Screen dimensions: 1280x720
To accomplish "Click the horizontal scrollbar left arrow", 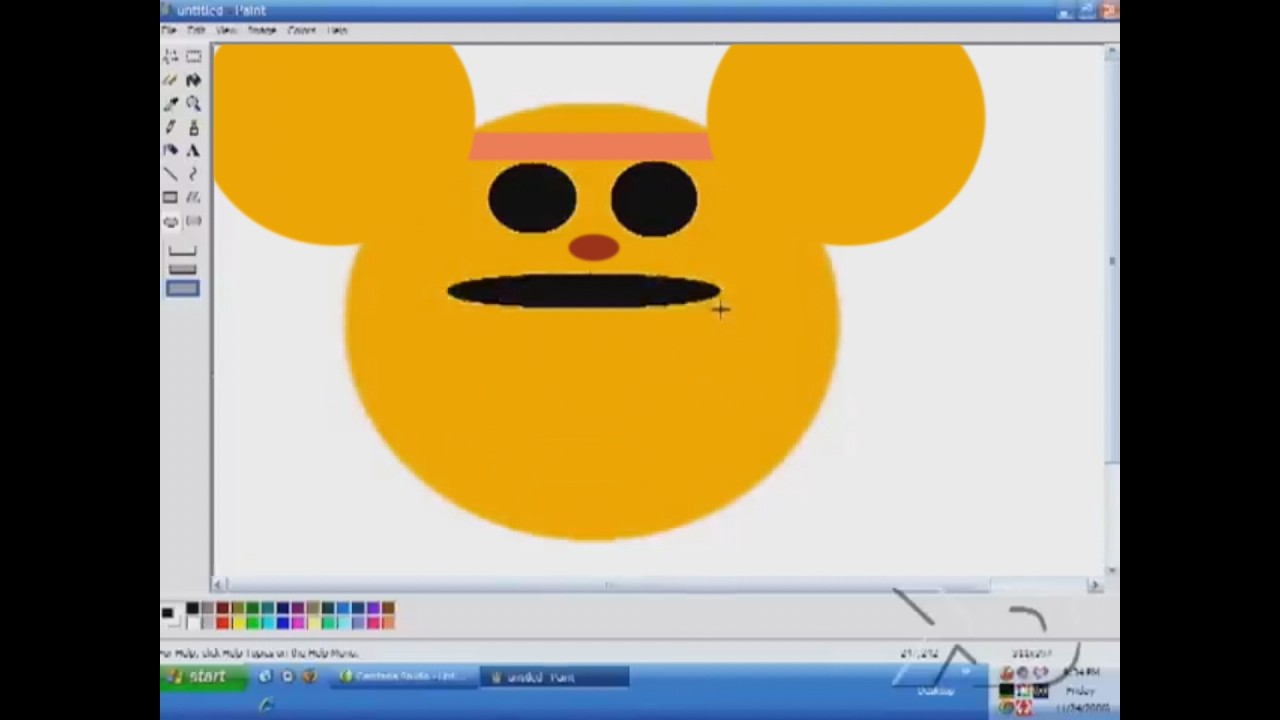I will 220,584.
